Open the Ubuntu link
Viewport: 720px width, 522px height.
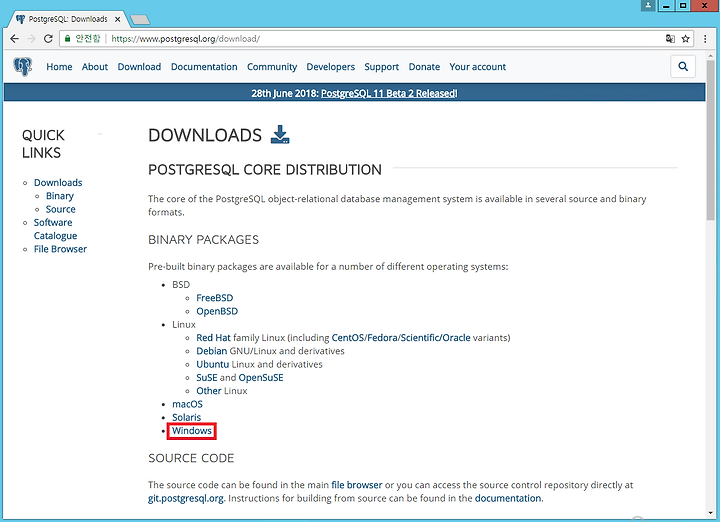pos(213,365)
